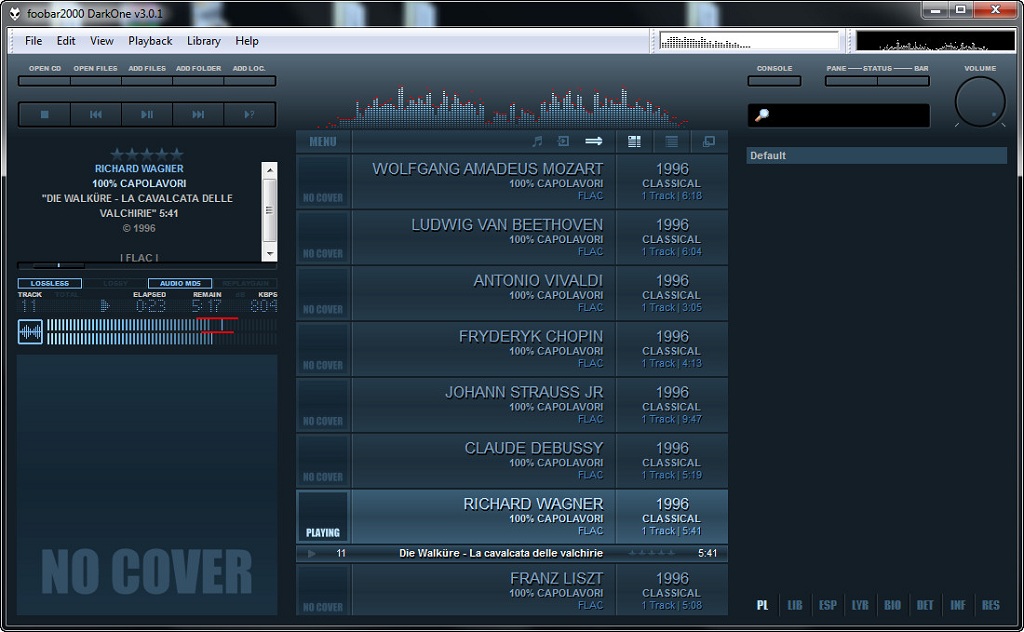Switch to the INF info tab
1024x632 pixels.
coord(958,605)
